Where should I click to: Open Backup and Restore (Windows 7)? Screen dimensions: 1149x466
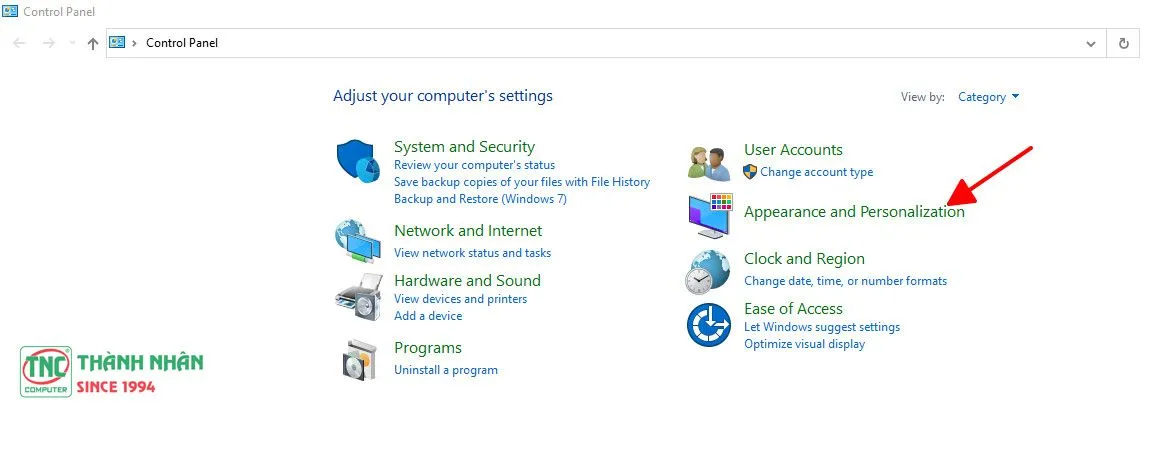pyautogui.click(x=480, y=199)
